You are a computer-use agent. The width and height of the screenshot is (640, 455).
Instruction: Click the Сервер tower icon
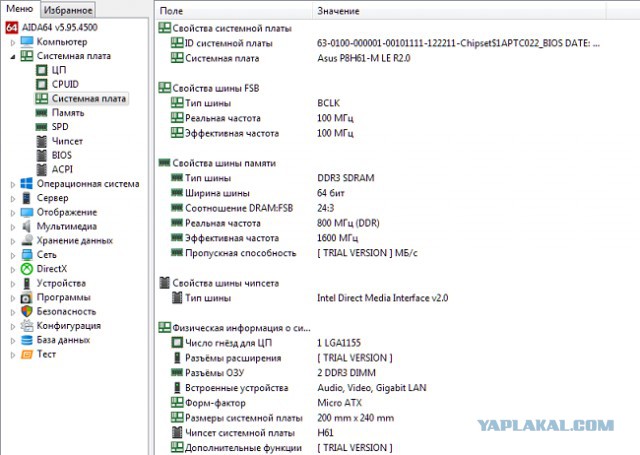click(x=27, y=198)
